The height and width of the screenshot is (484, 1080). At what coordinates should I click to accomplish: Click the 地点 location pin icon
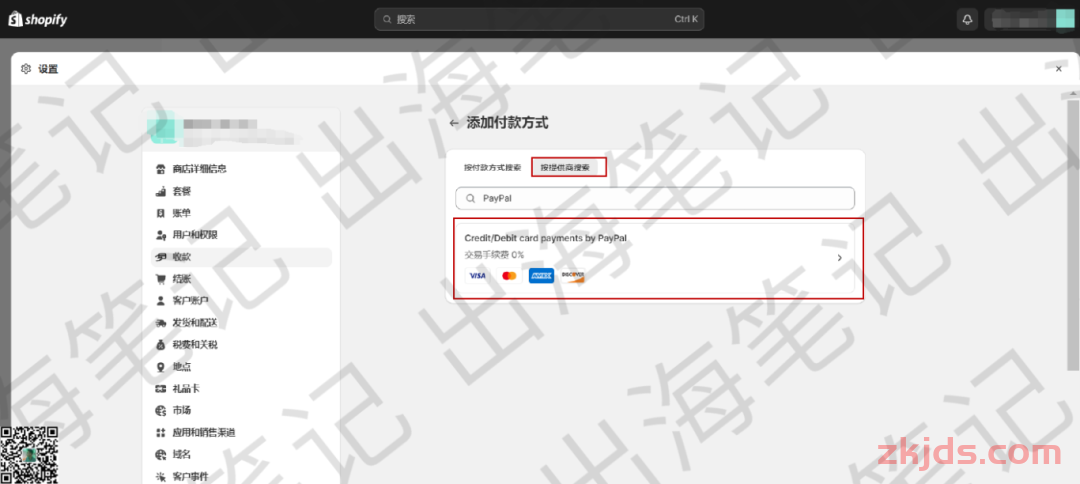tap(161, 367)
